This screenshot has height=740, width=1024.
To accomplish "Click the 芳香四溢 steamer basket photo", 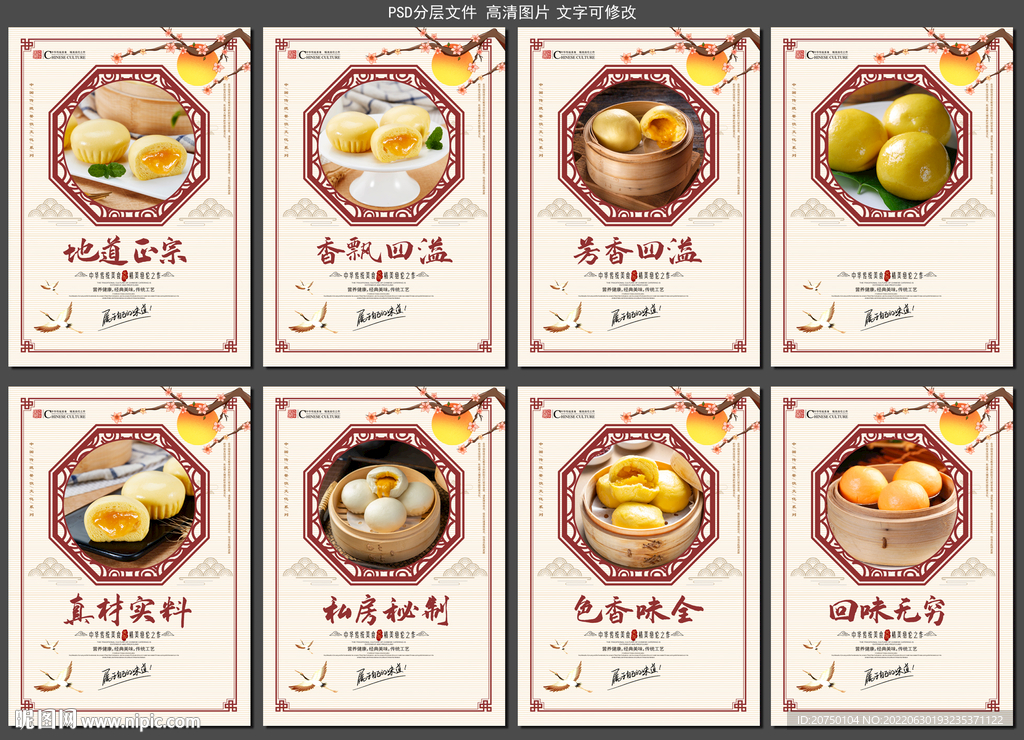I will [x=638, y=146].
